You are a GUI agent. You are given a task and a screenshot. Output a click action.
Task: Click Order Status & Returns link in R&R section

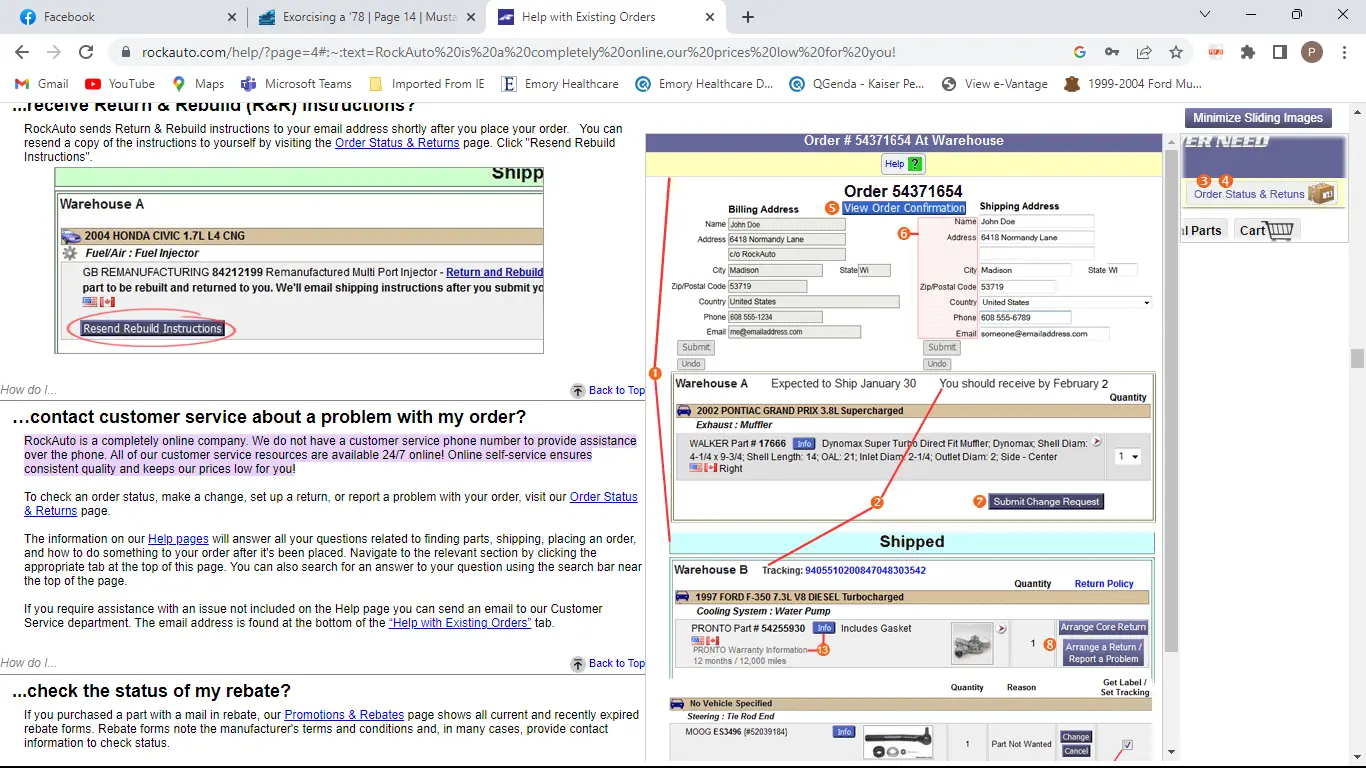click(397, 143)
